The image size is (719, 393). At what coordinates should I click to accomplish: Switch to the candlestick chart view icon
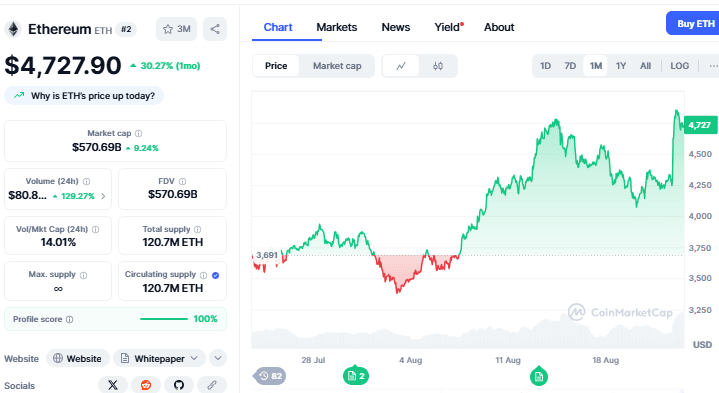[x=438, y=66]
